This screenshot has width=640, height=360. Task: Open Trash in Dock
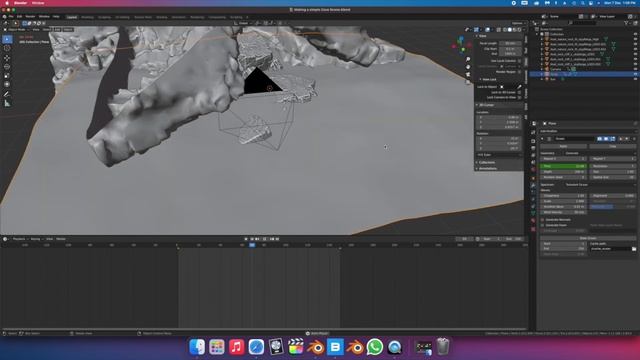coord(443,347)
